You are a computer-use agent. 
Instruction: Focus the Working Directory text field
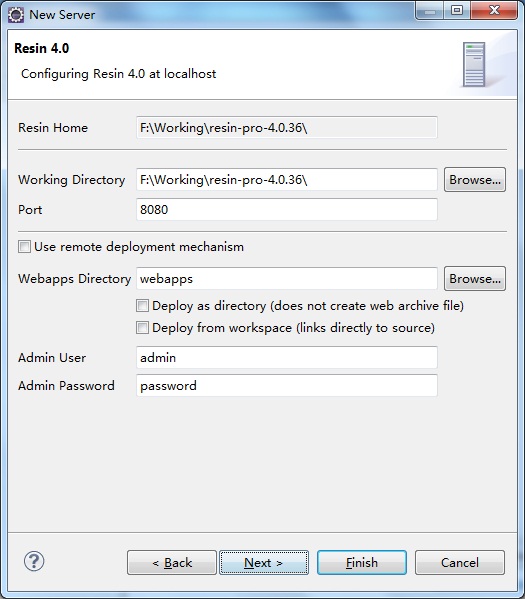tap(287, 180)
